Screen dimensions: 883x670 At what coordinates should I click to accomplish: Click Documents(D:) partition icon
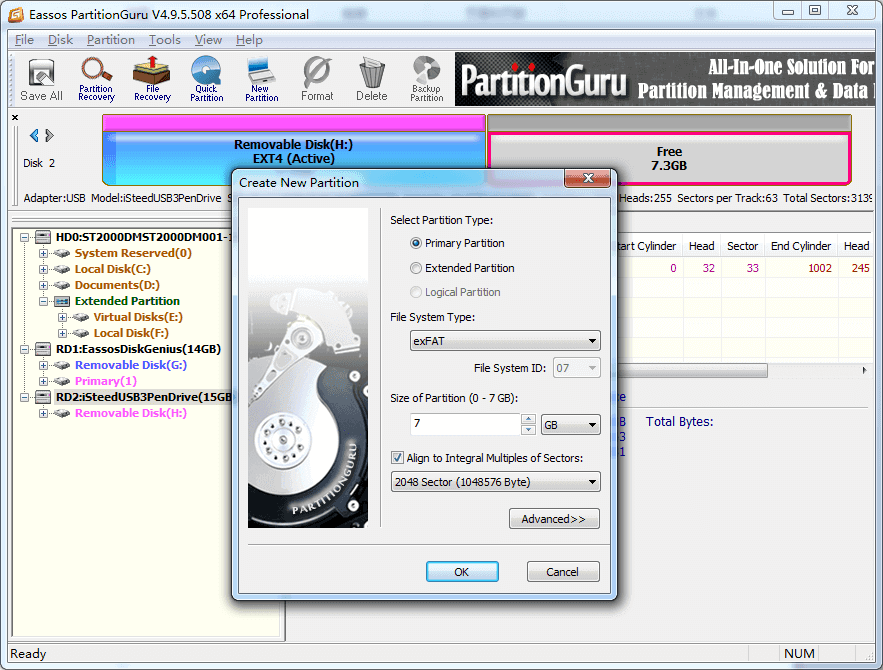point(62,285)
